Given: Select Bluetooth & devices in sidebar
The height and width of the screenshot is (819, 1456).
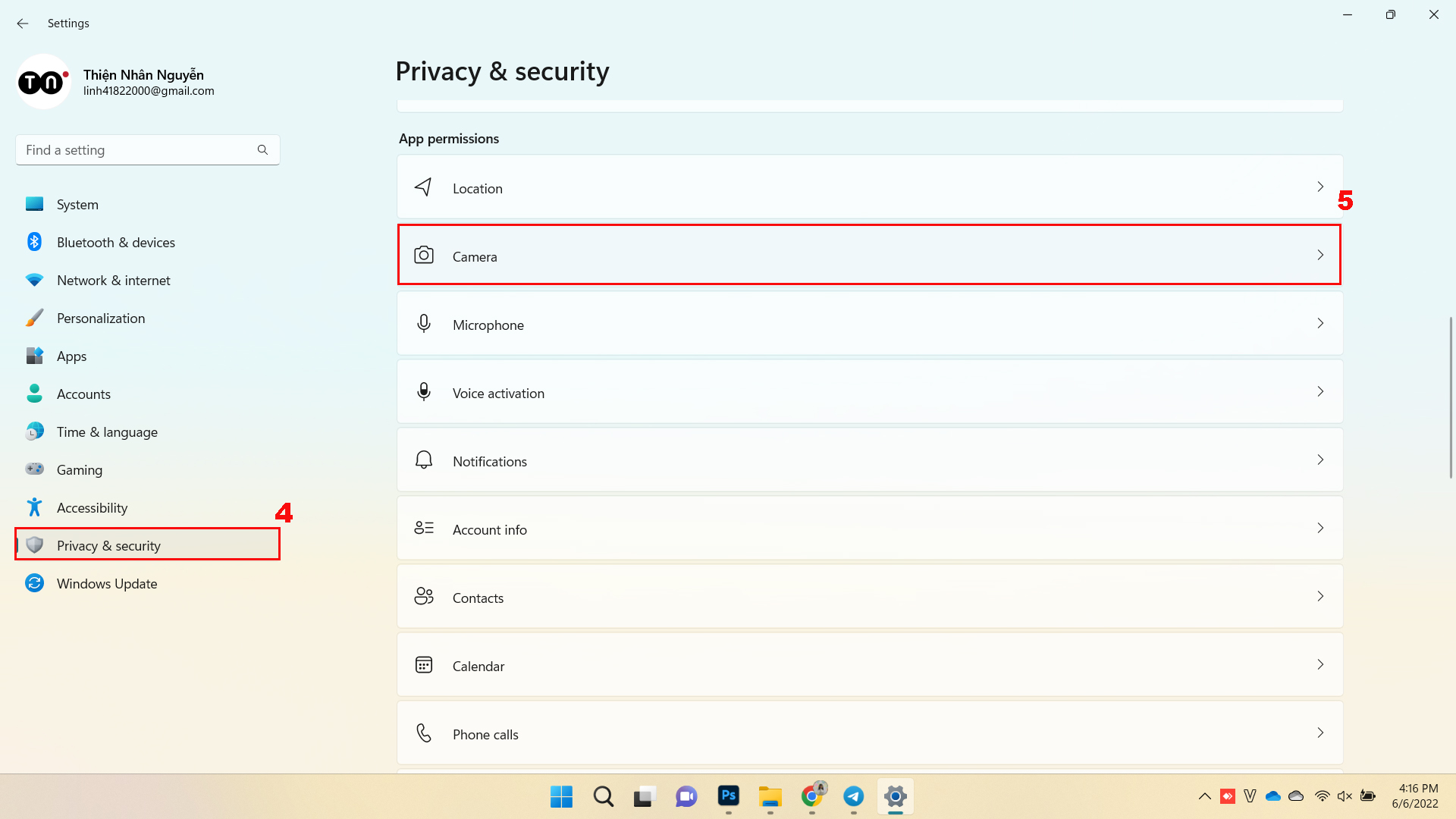Looking at the screenshot, I should (115, 242).
